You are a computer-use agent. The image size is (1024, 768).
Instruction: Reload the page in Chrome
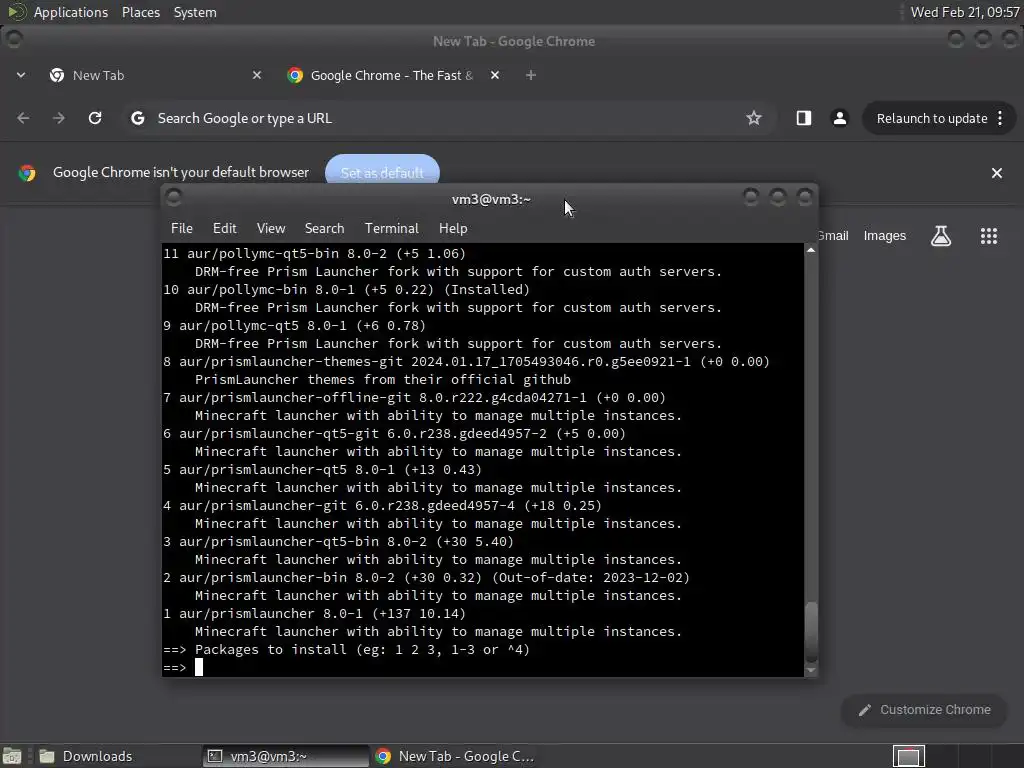(95, 118)
